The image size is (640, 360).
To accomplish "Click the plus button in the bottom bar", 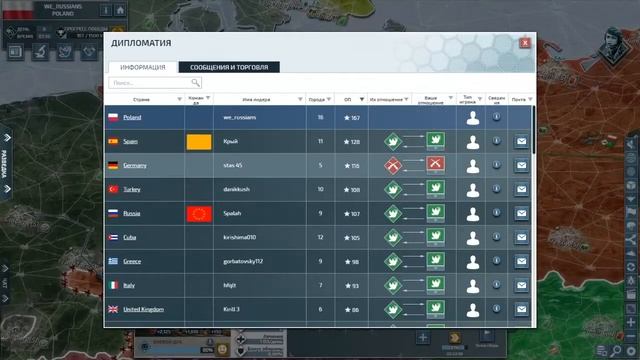I will point(423,338).
